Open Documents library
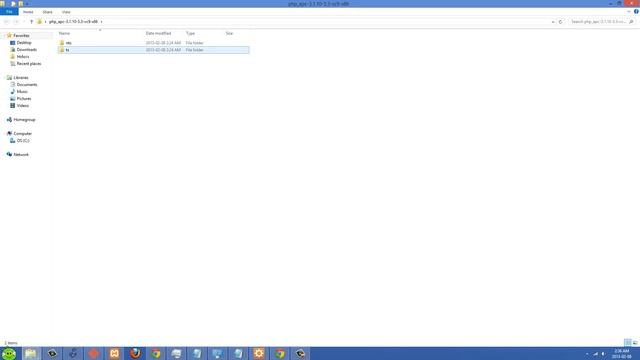Image resolution: width=640 pixels, height=360 pixels. (27, 84)
